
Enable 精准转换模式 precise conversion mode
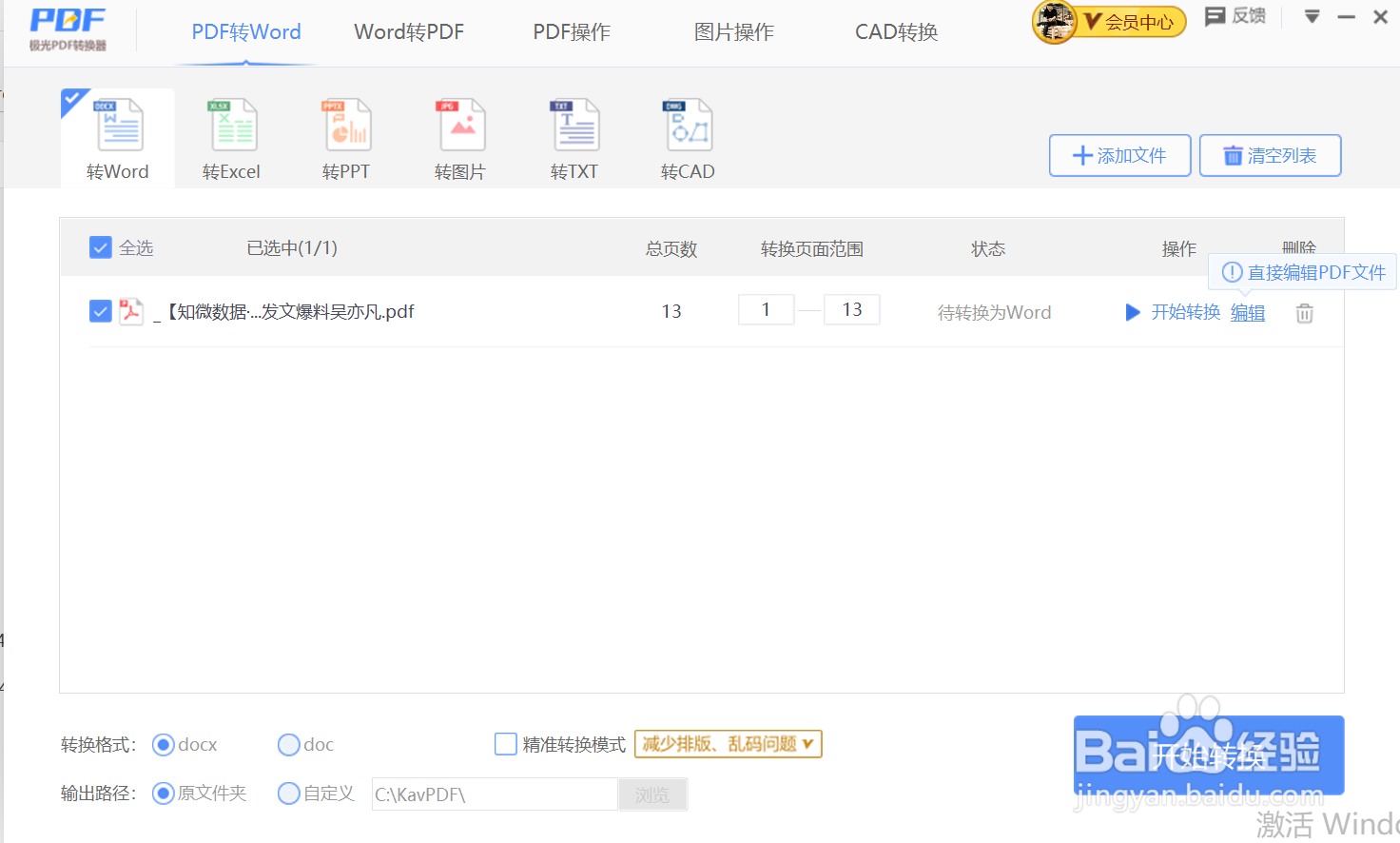click(x=505, y=744)
